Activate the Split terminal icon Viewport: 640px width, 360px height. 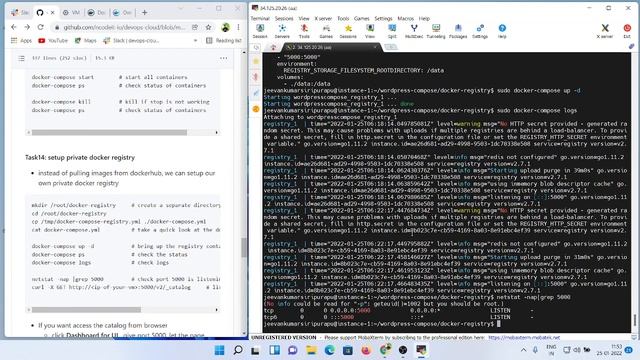392,31
